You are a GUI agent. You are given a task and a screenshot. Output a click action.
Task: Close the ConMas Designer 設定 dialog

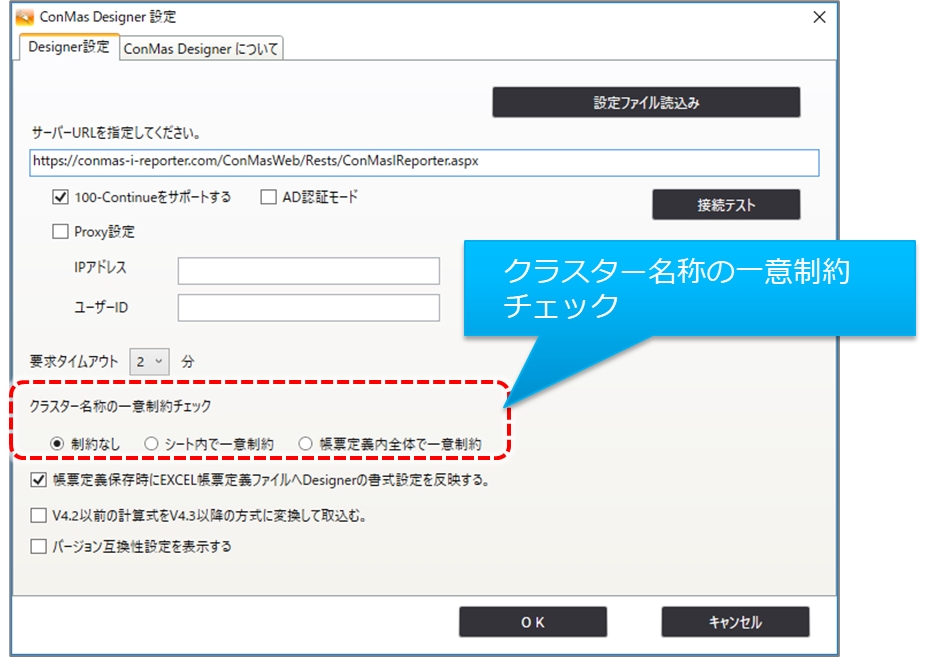pyautogui.click(x=819, y=17)
